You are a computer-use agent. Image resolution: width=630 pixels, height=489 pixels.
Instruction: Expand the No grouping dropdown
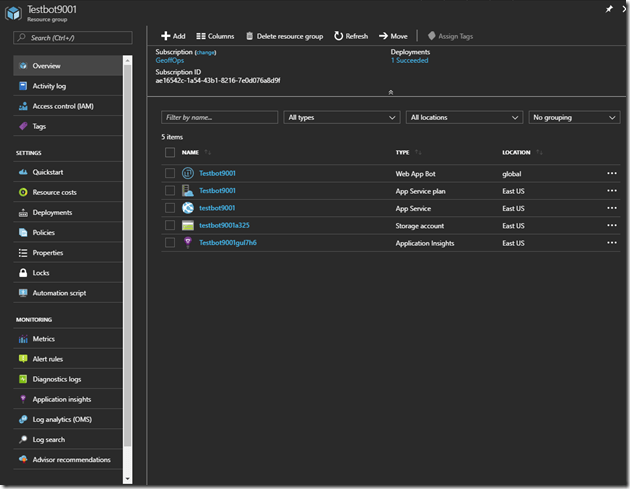pos(574,117)
